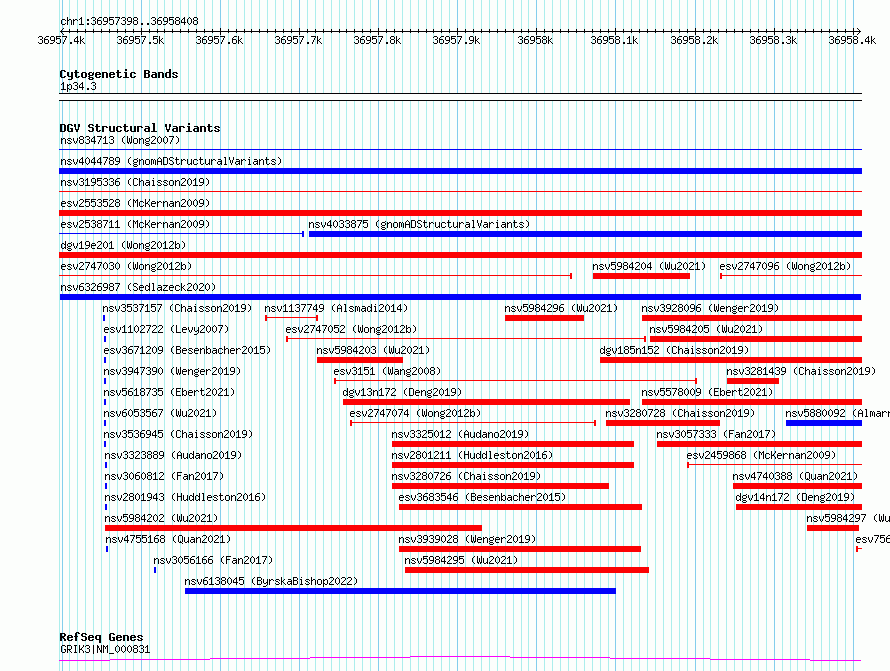Screen dimensions: 890x671
Task: Click variant nsv5984202 (Wu2021)
Action: tap(161, 518)
